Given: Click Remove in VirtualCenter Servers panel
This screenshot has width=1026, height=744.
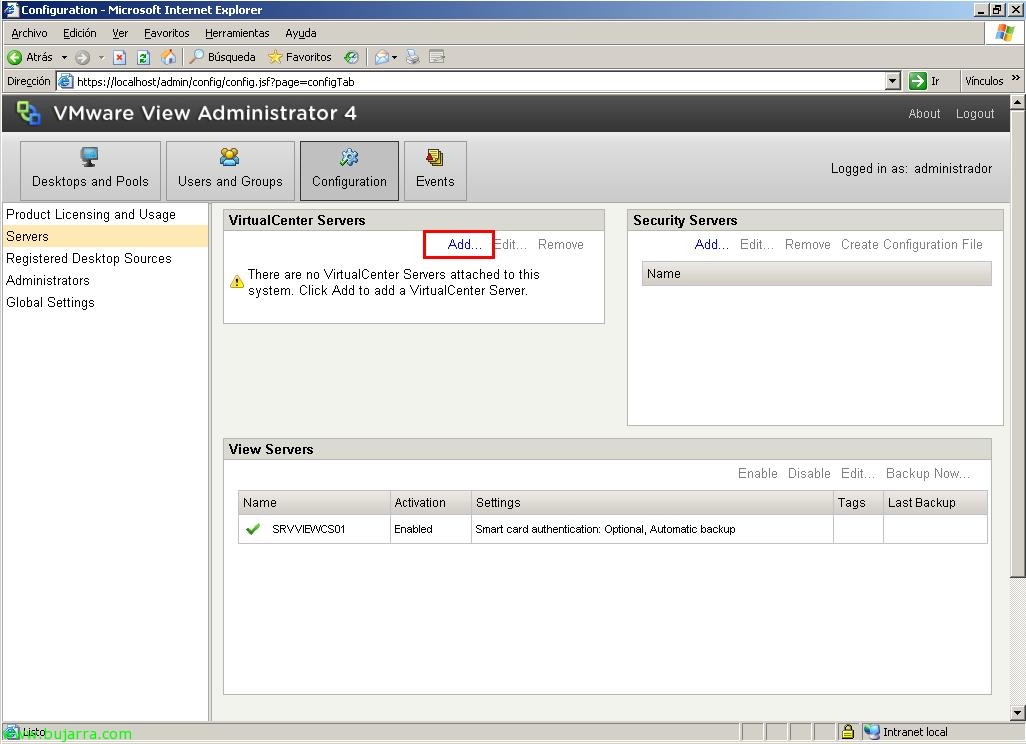Looking at the screenshot, I should point(561,244).
